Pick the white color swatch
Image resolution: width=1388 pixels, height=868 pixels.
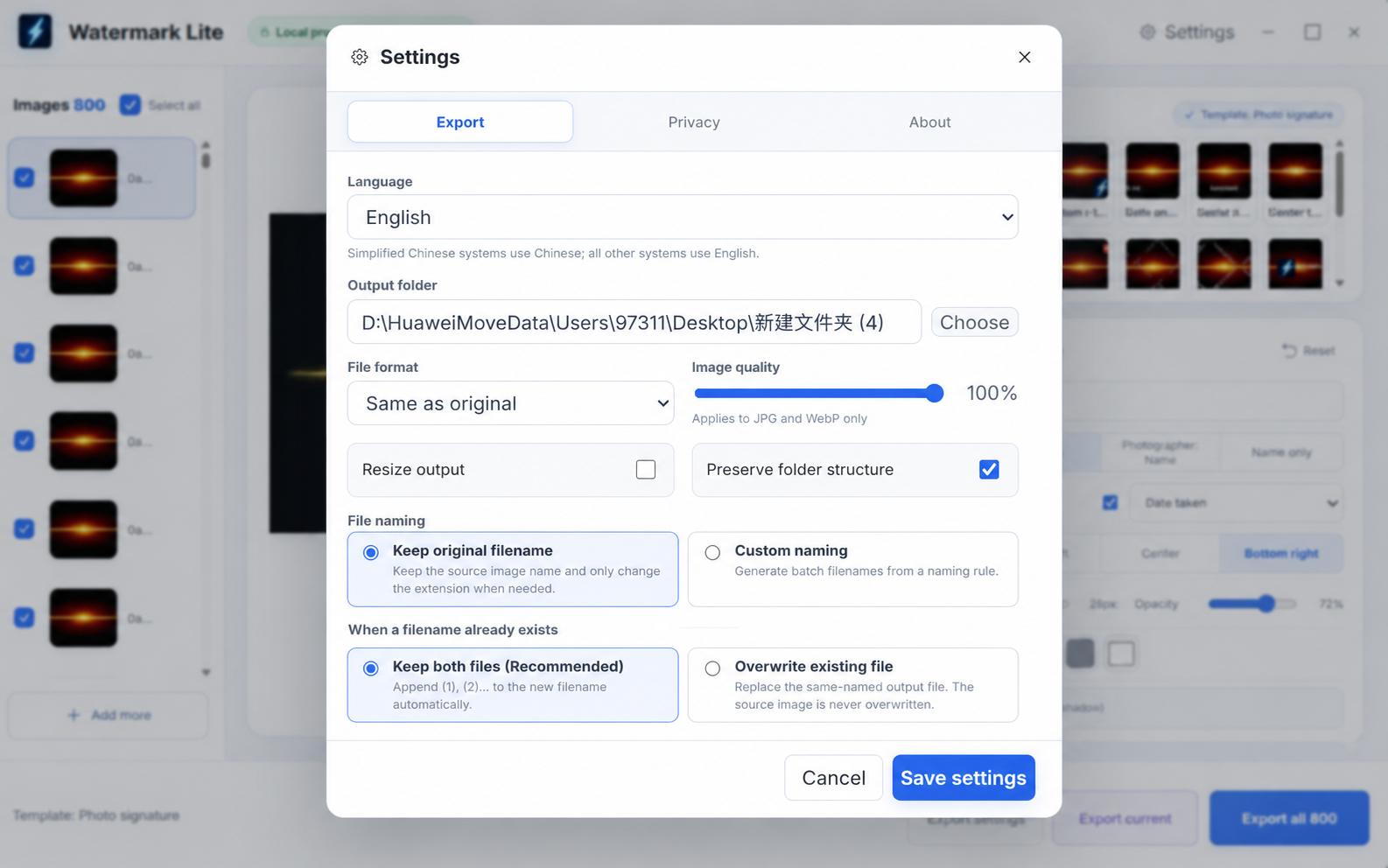click(x=1121, y=654)
